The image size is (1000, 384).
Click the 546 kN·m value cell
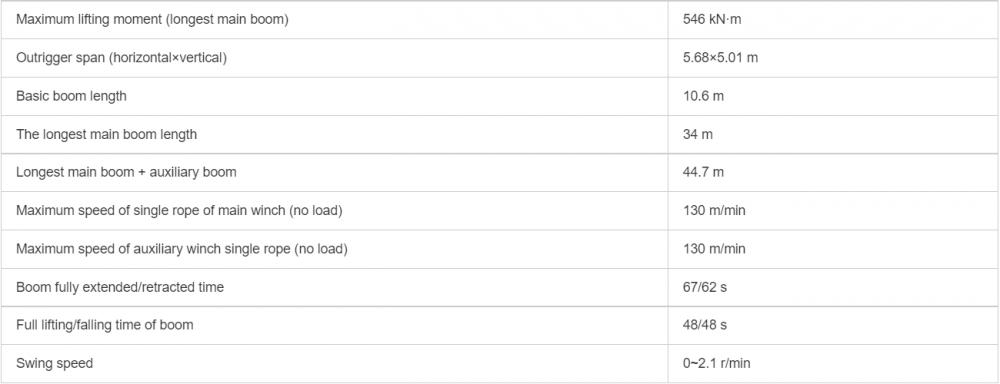click(834, 20)
